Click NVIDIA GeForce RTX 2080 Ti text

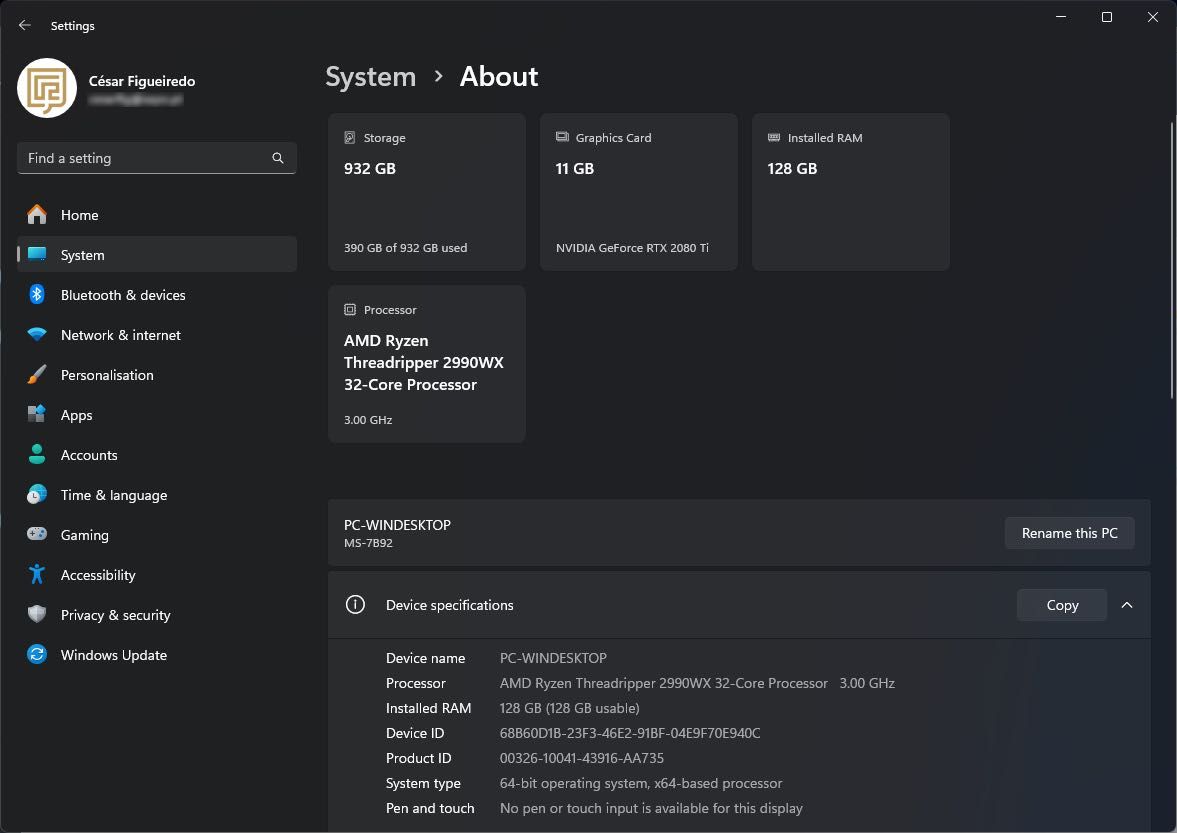tap(632, 248)
